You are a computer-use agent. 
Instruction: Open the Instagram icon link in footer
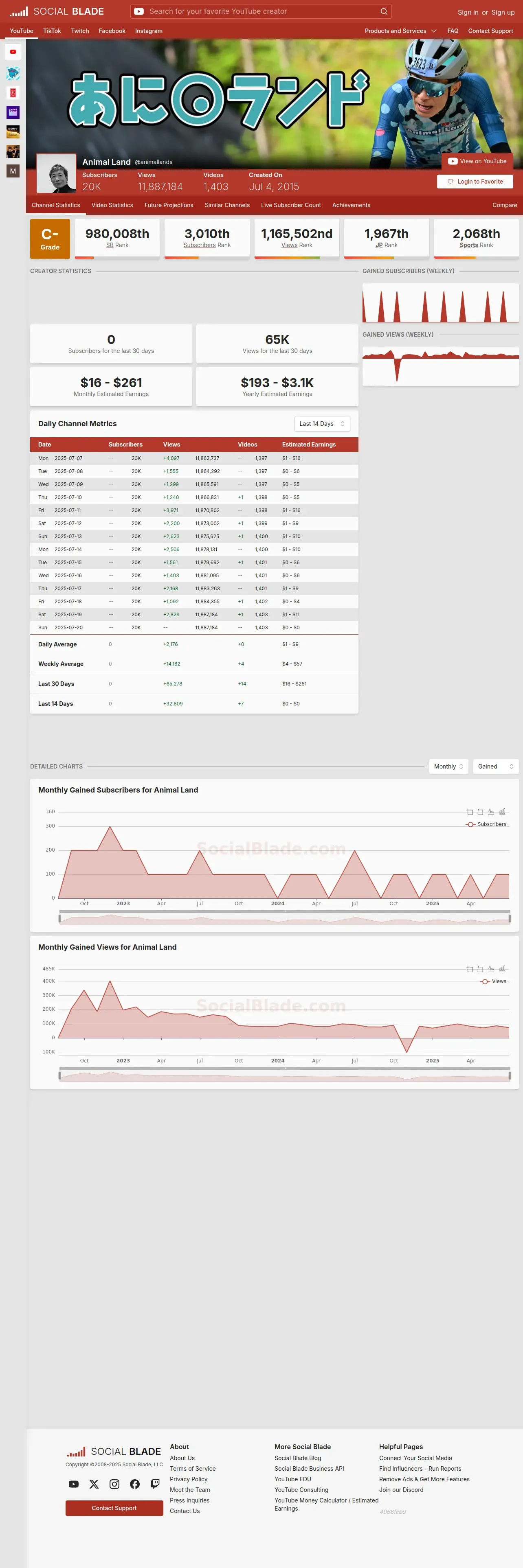114,1484
